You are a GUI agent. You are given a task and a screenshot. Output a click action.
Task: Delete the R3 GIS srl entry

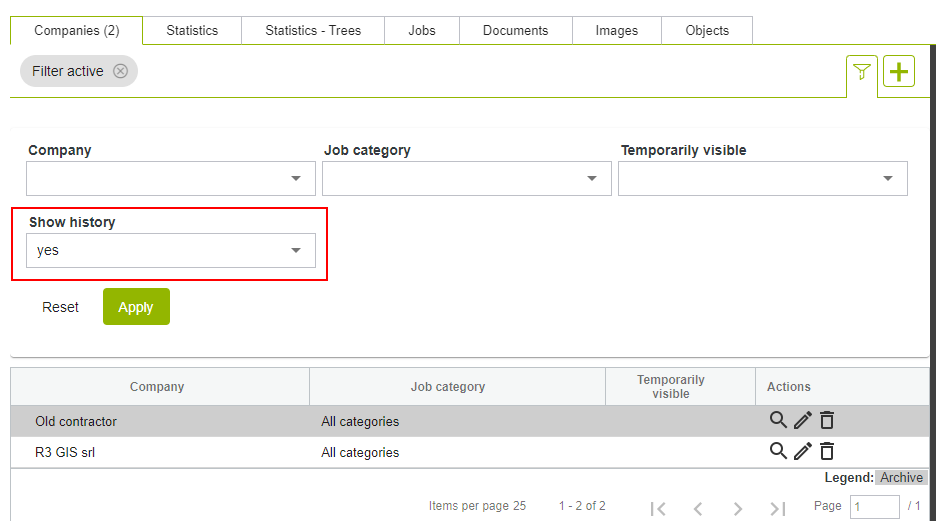coord(827,452)
